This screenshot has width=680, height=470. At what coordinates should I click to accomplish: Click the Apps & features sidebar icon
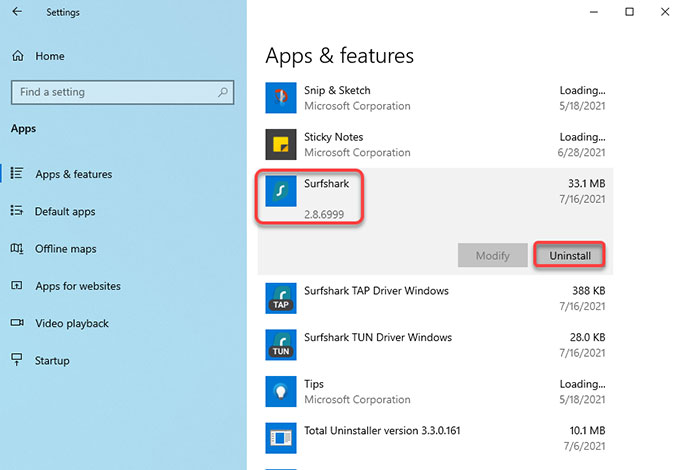pos(17,173)
